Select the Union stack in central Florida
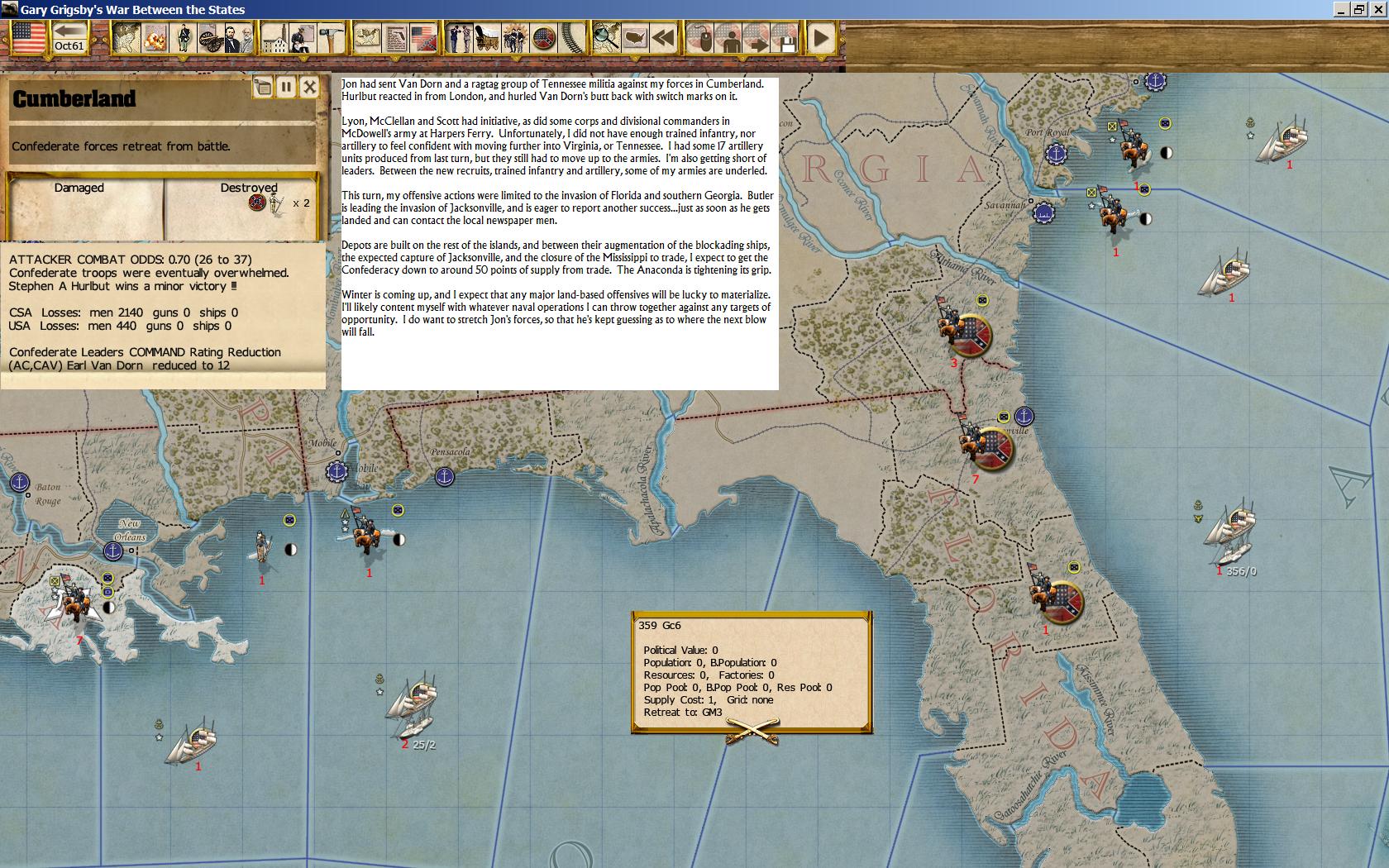Image resolution: width=1389 pixels, height=868 pixels. (1056, 597)
